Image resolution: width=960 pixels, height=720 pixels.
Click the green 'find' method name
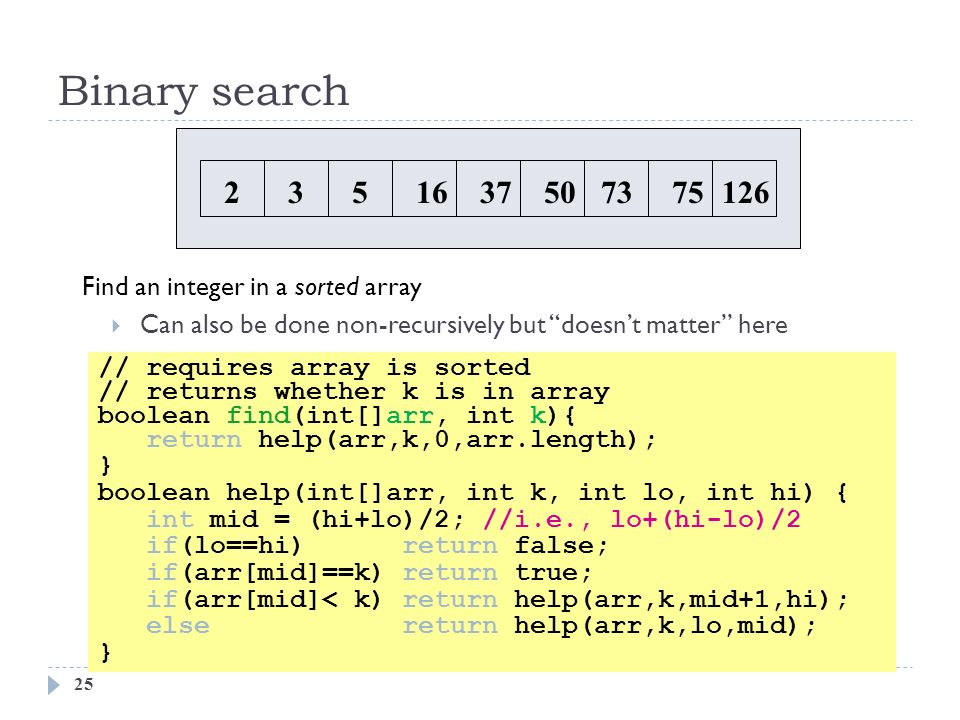click(258, 415)
